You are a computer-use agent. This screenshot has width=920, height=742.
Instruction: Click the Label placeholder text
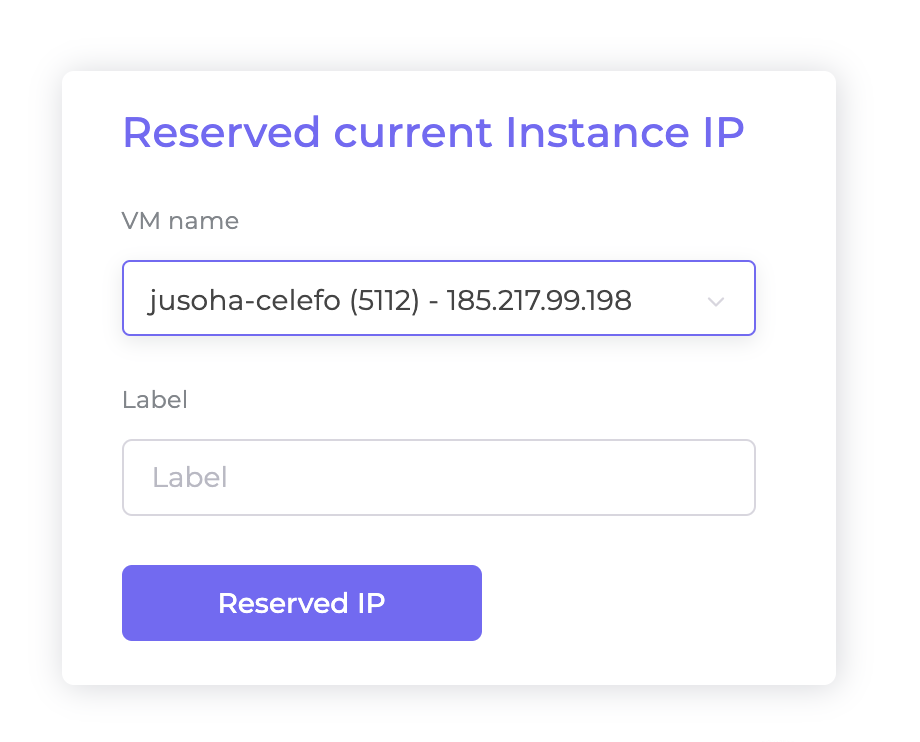[x=190, y=477]
